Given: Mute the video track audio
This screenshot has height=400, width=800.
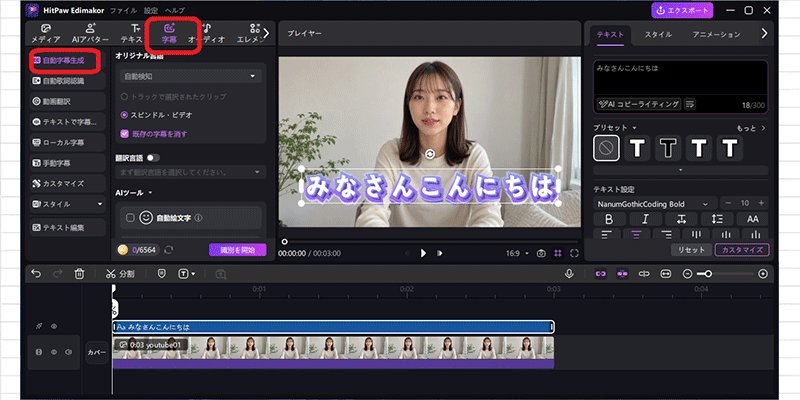Looking at the screenshot, I should pos(69,352).
